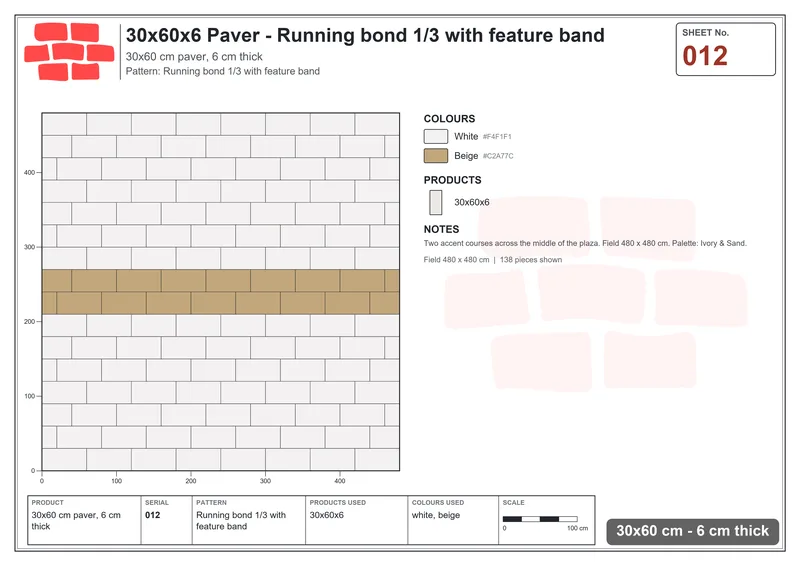Image resolution: width=800 pixels, height=566 pixels.
Task: Click 'Pattern: Running bond 1/3 with feature band'
Action: tap(222, 71)
